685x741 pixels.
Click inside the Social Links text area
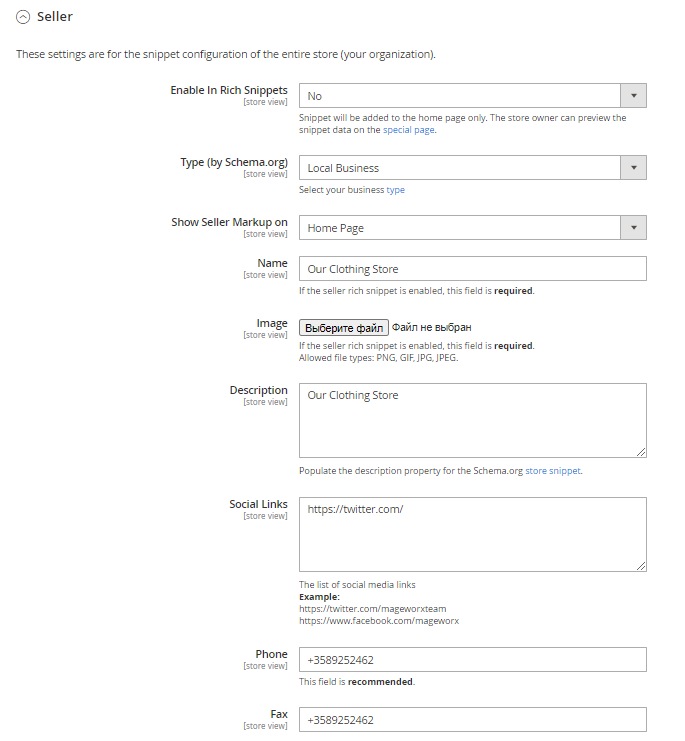[472, 535]
